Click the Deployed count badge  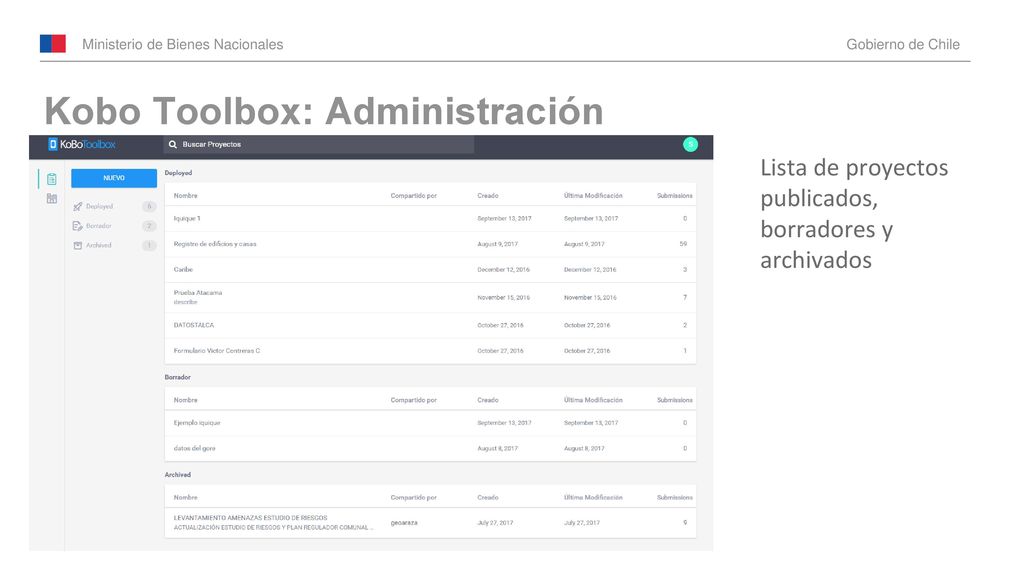click(x=149, y=206)
